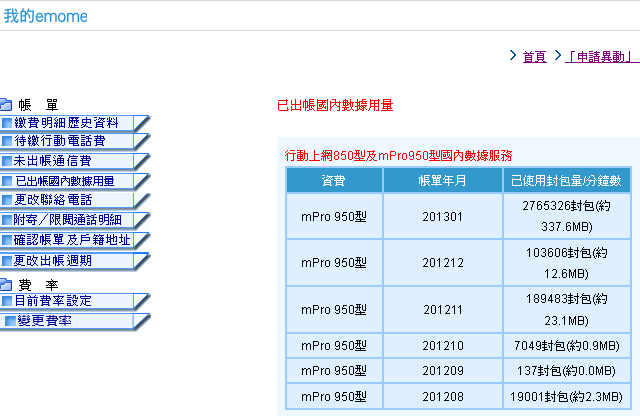Click the 已使用封包量/分鐘數 column header
This screenshot has height=416, width=640.
567,180
